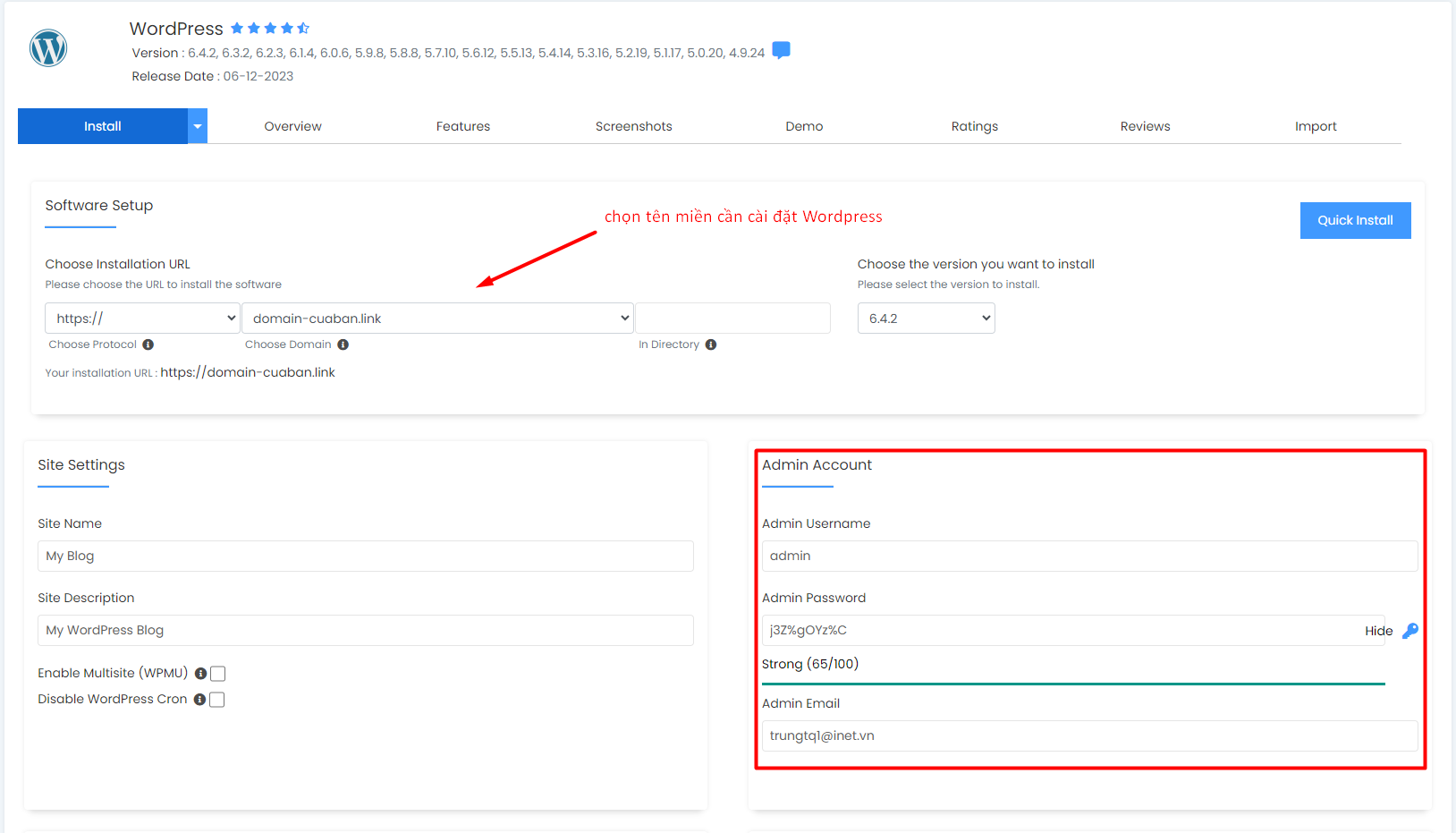
Task: Open the Reviews tab
Action: point(1146,126)
